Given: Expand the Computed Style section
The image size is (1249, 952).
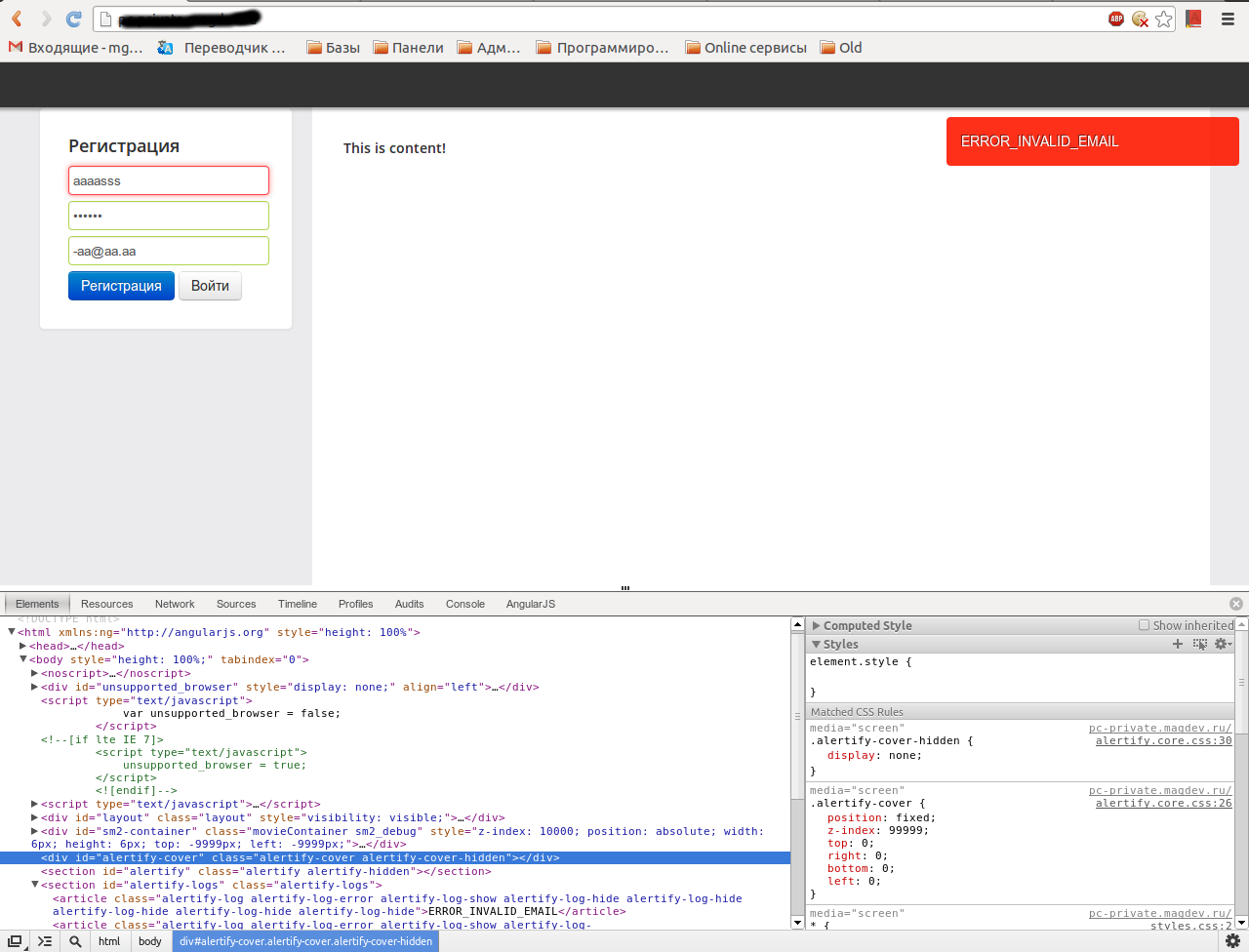Looking at the screenshot, I should (x=817, y=626).
